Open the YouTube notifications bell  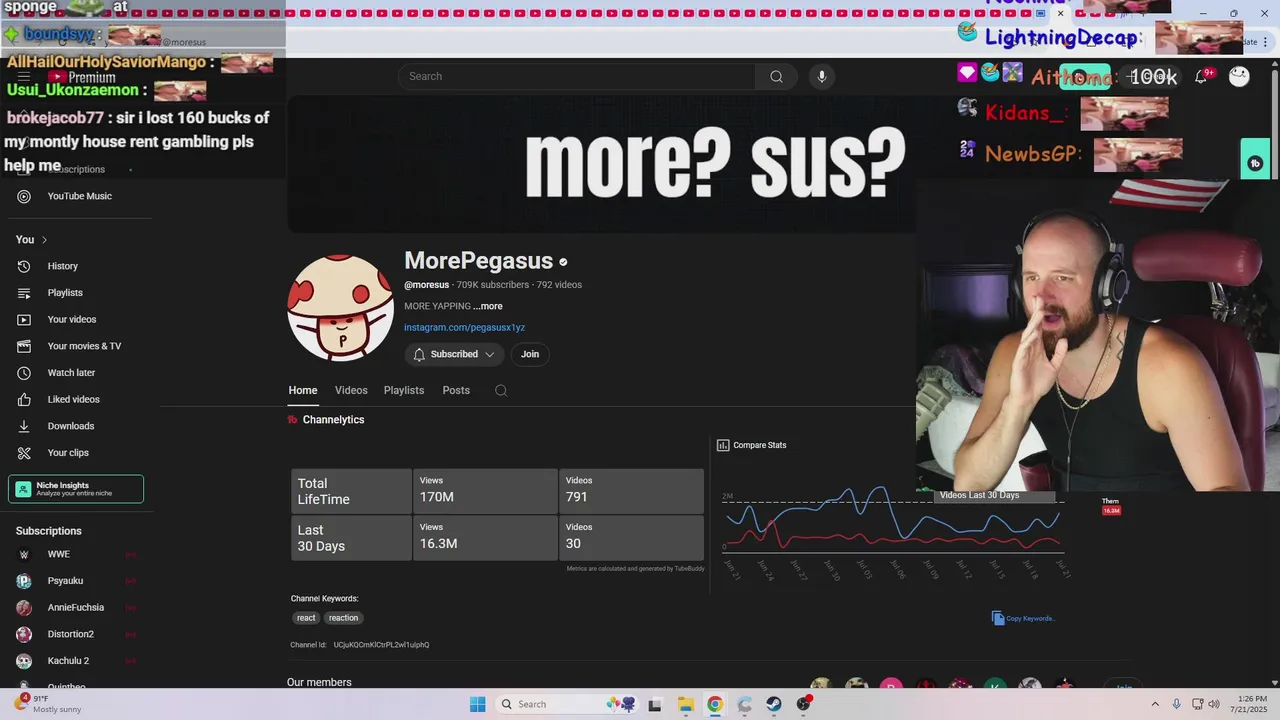tap(1201, 77)
